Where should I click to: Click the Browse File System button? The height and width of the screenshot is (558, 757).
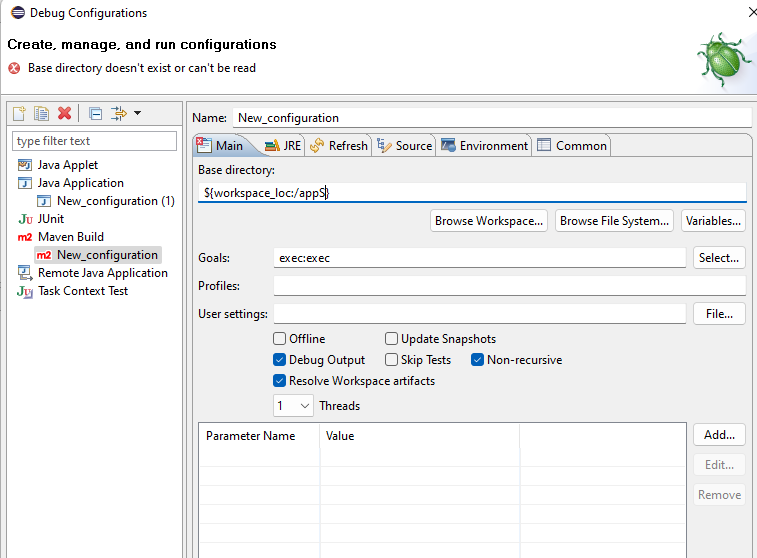pos(614,221)
